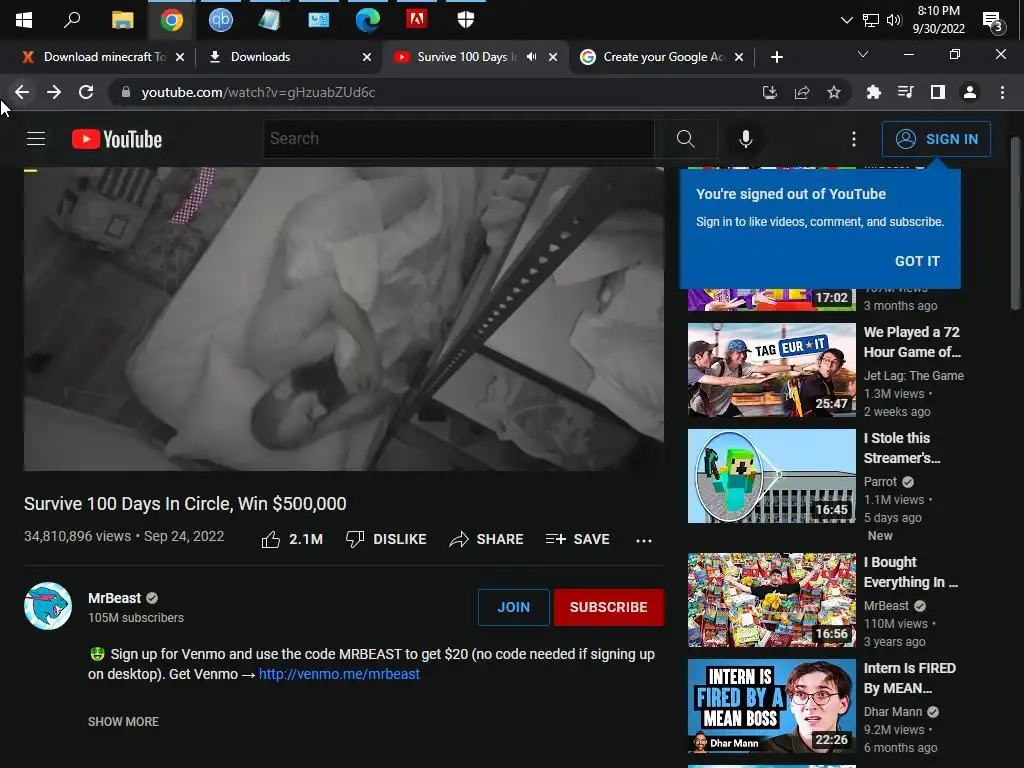Open Adobe application from taskbar
The height and width of the screenshot is (768, 1024).
417,20
